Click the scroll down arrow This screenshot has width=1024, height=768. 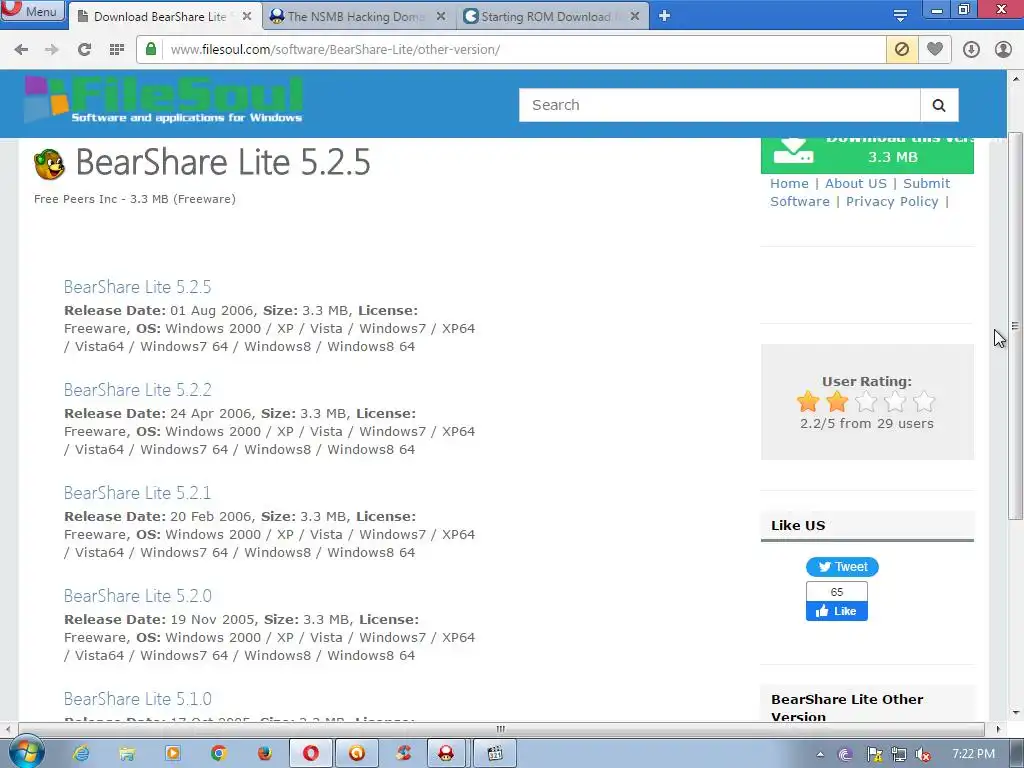1016,713
